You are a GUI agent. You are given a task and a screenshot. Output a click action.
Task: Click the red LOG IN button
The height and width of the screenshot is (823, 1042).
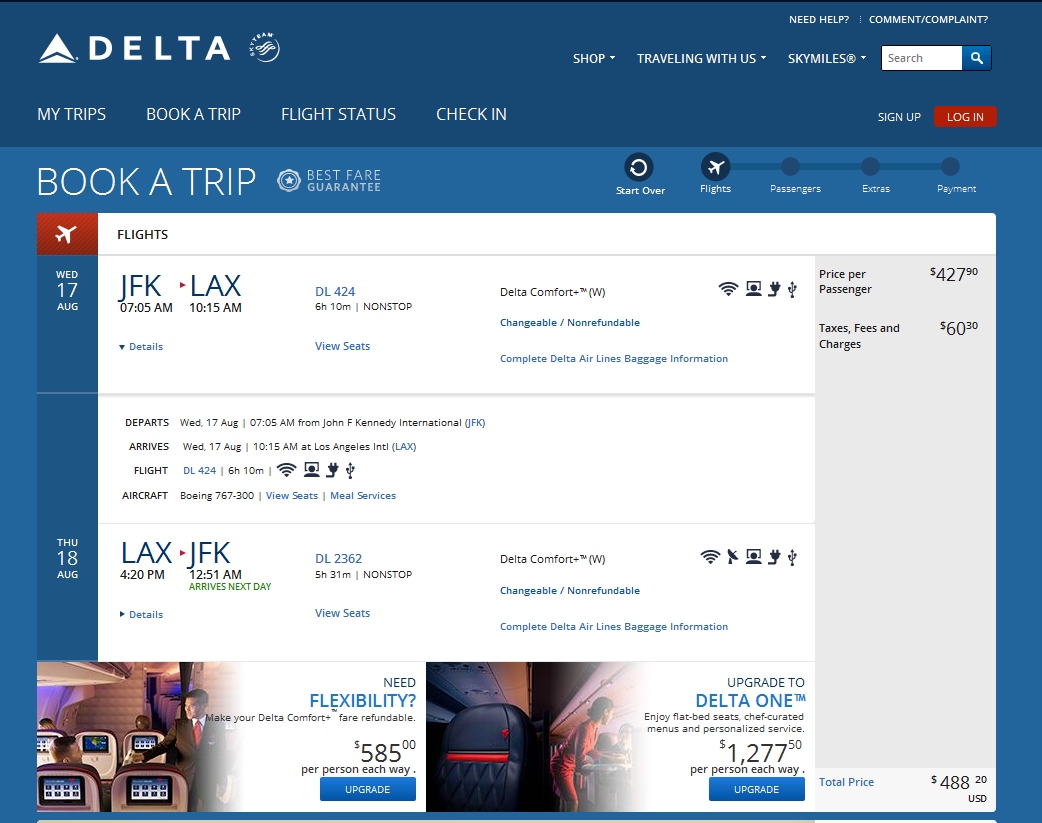(x=965, y=116)
